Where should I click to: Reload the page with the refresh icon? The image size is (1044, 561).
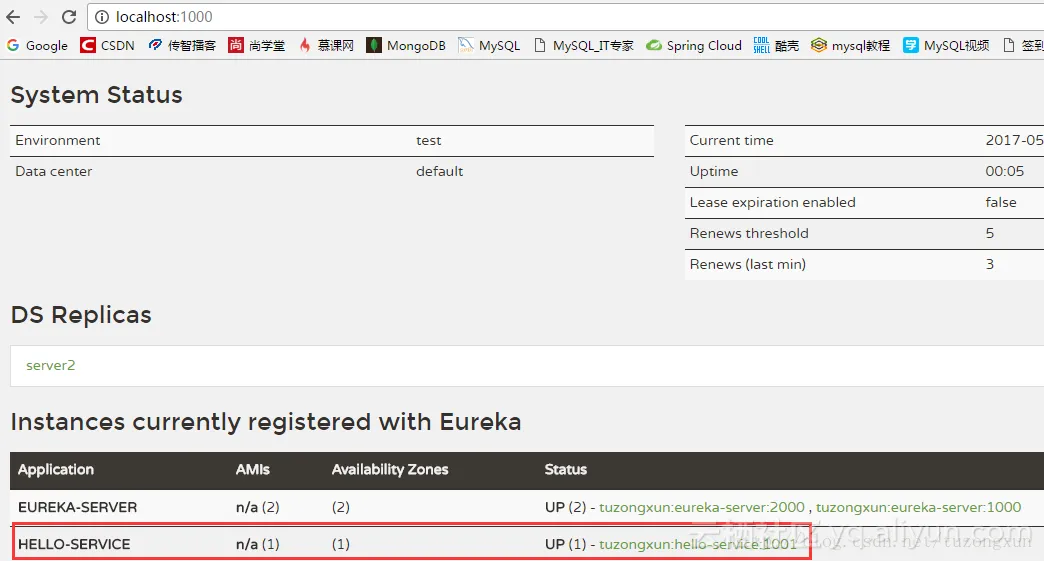tap(69, 17)
